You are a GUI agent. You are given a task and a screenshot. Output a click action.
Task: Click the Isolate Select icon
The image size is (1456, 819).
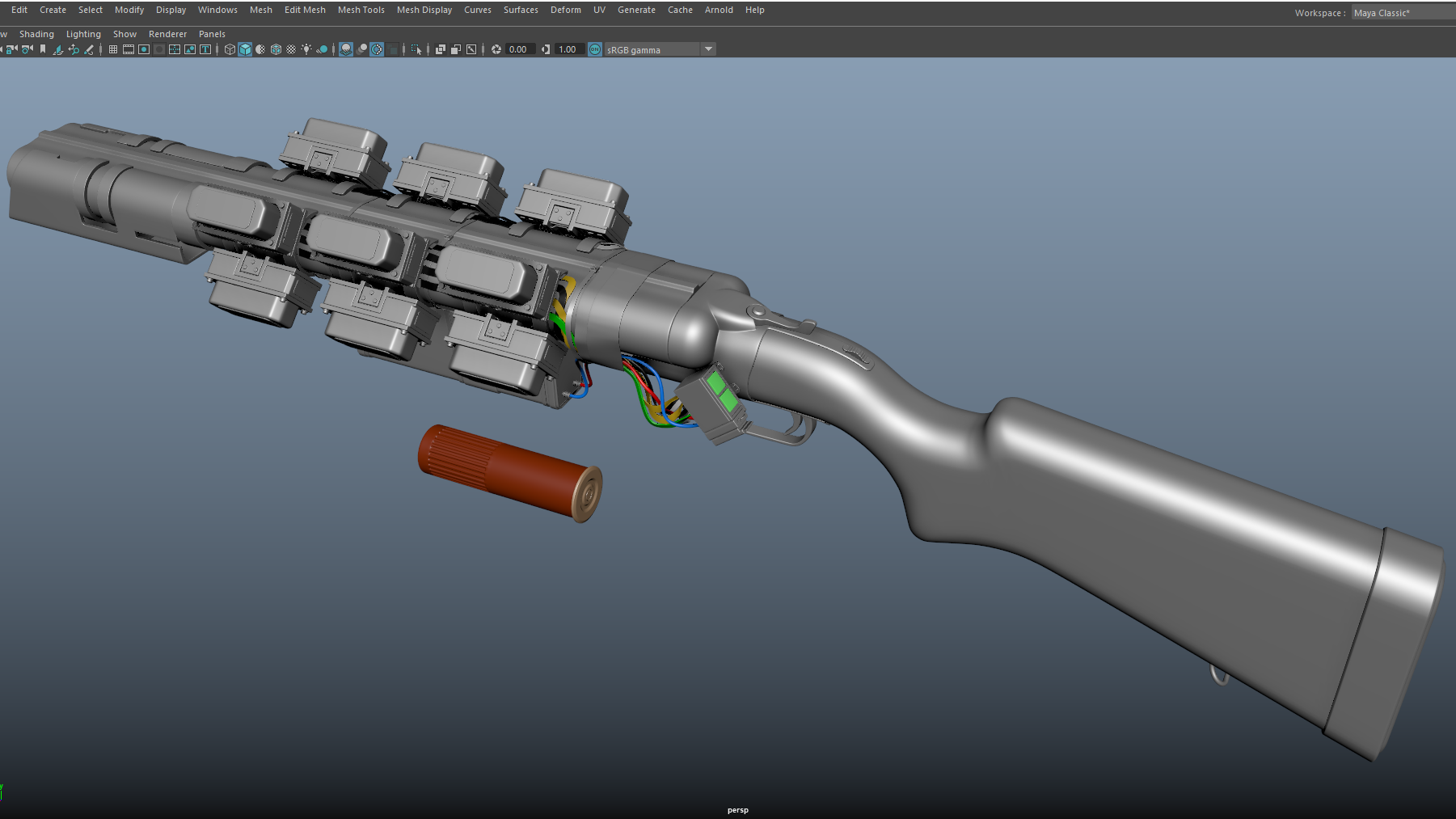[416, 49]
